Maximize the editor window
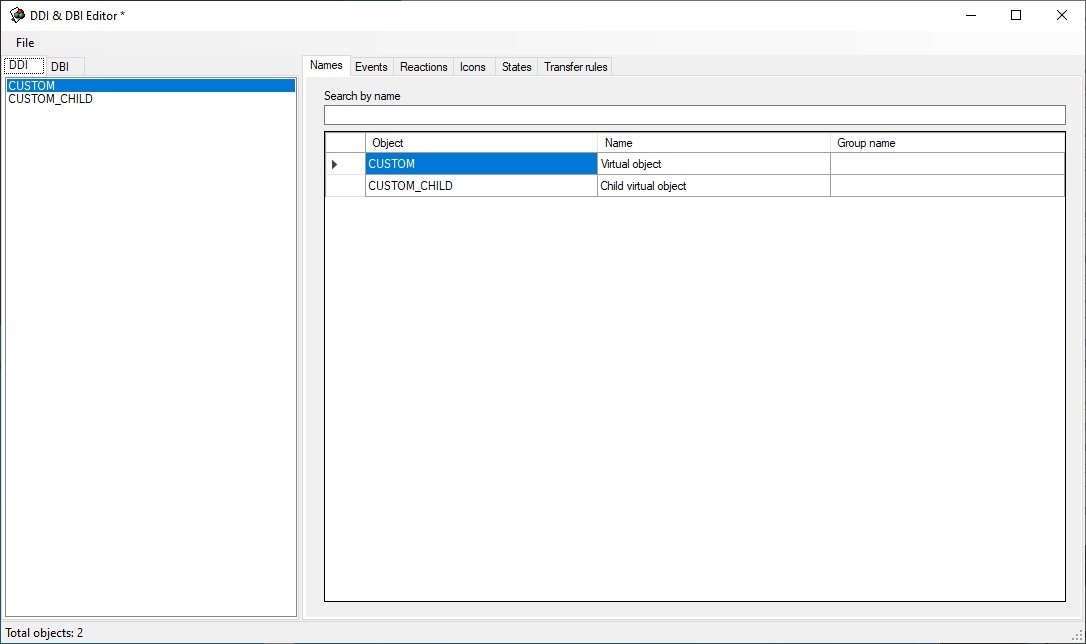 point(1016,15)
